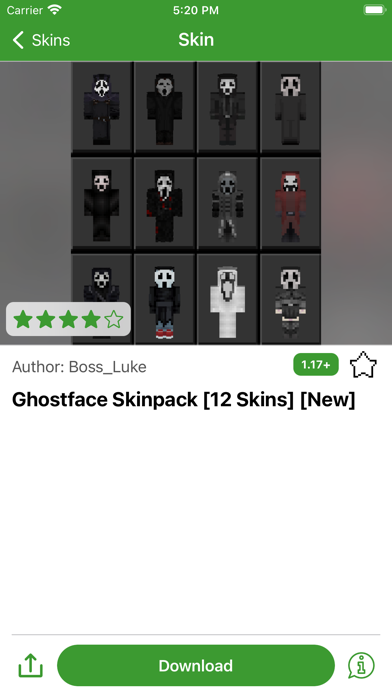Tap the Skin header title
The image size is (392, 696).
196,40
